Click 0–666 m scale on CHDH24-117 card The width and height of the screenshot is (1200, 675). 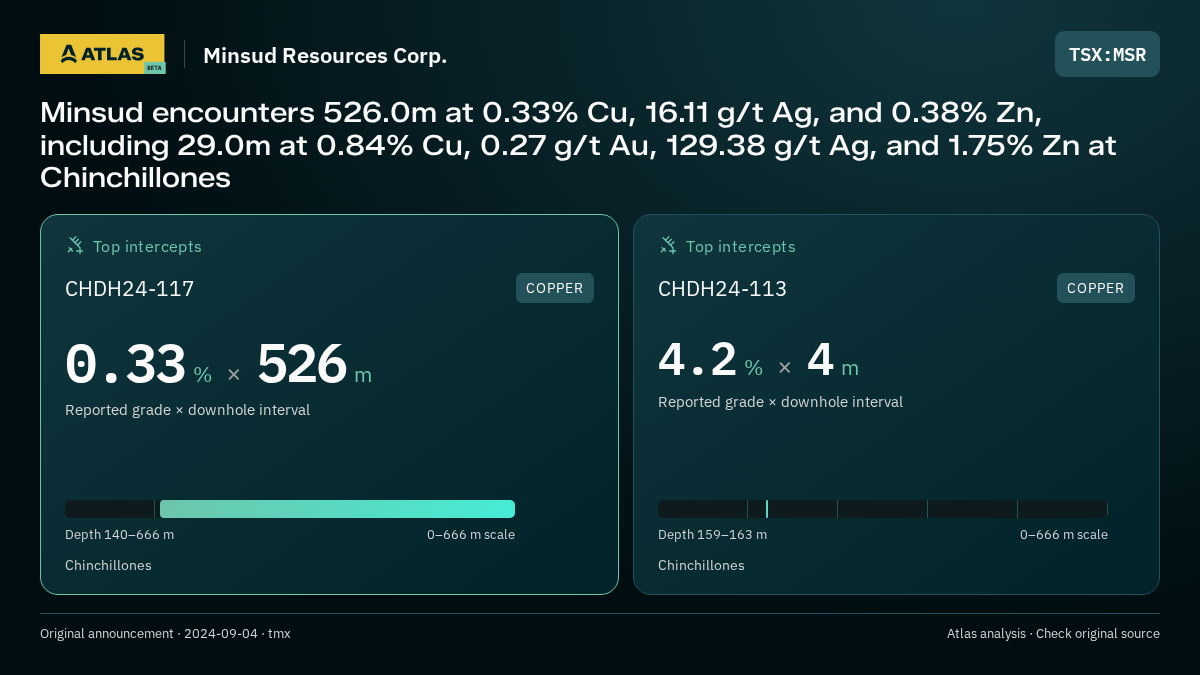471,535
